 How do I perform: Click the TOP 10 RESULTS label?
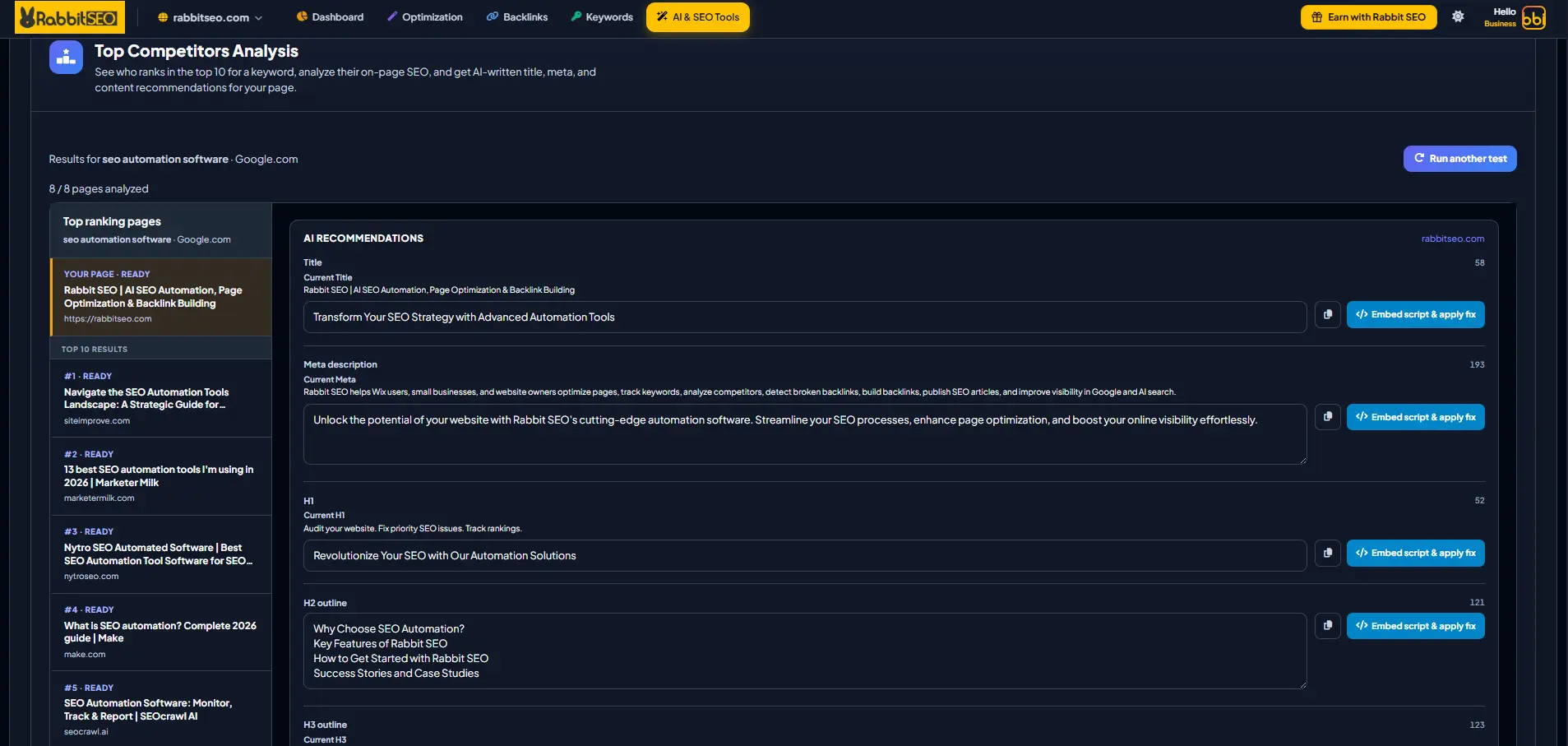point(95,350)
